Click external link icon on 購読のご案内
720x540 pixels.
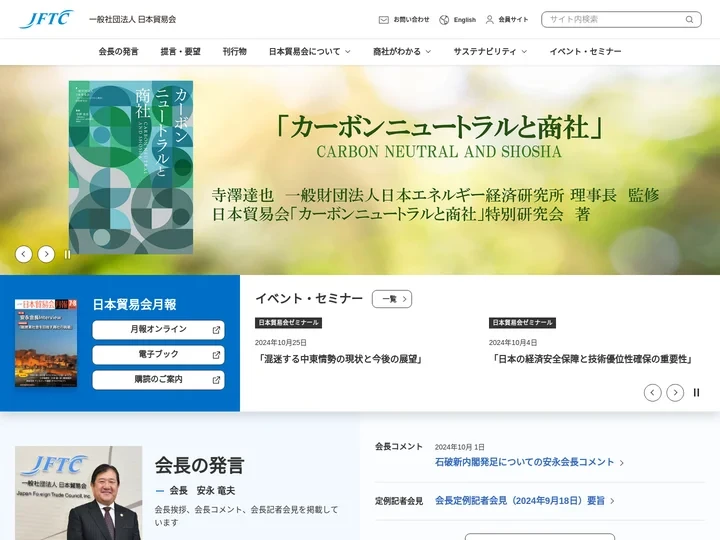(216, 380)
